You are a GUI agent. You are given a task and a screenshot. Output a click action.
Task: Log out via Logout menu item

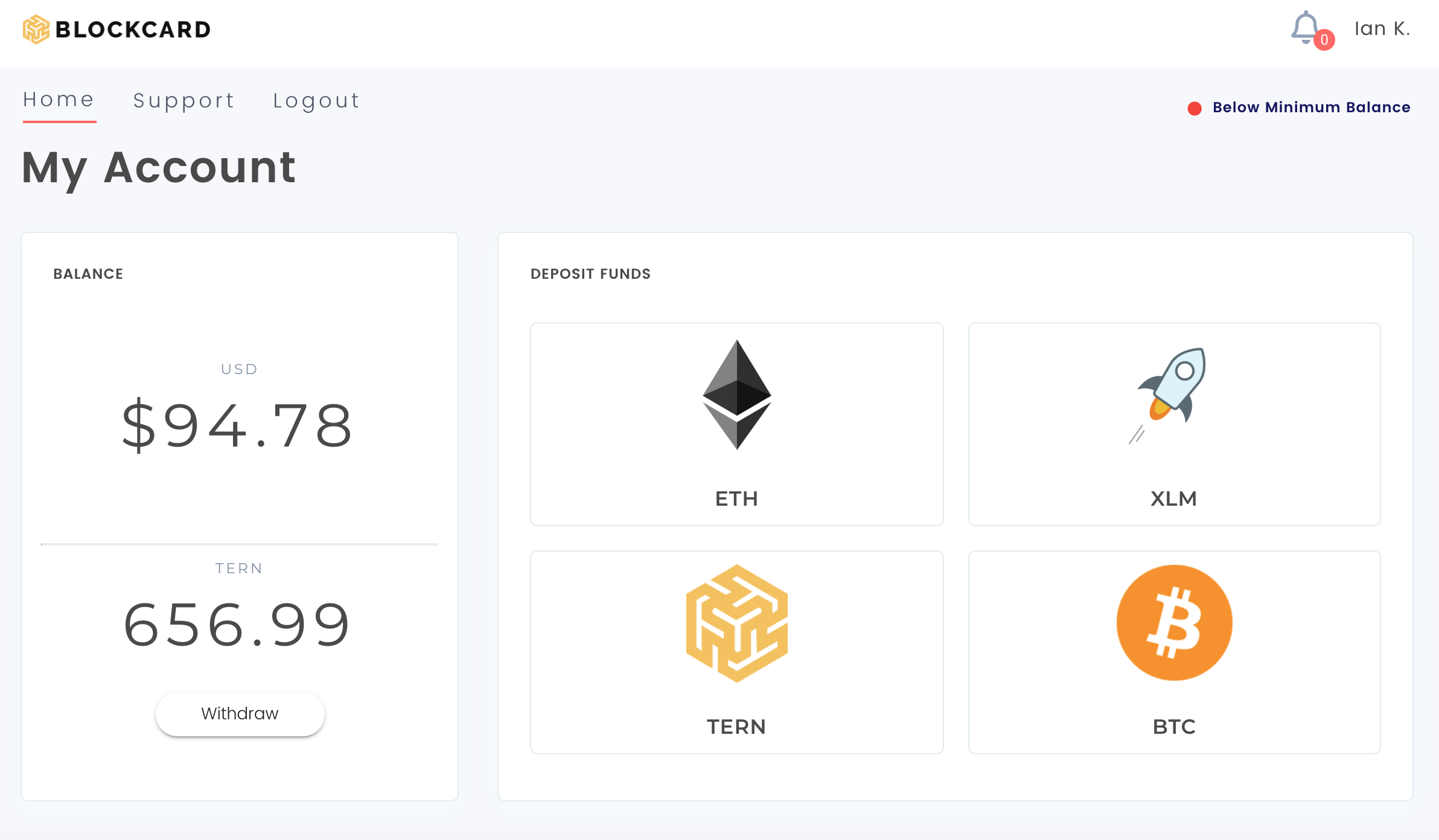click(316, 100)
